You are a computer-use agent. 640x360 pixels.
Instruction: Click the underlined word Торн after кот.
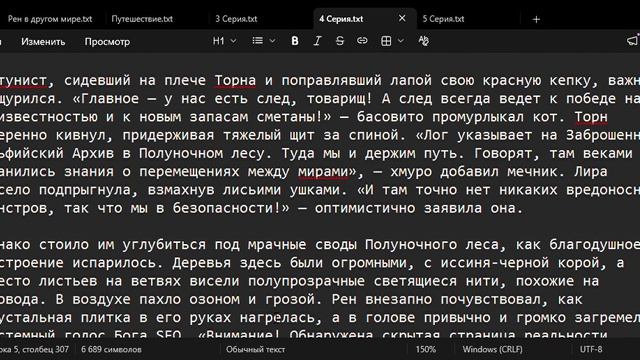pos(591,117)
